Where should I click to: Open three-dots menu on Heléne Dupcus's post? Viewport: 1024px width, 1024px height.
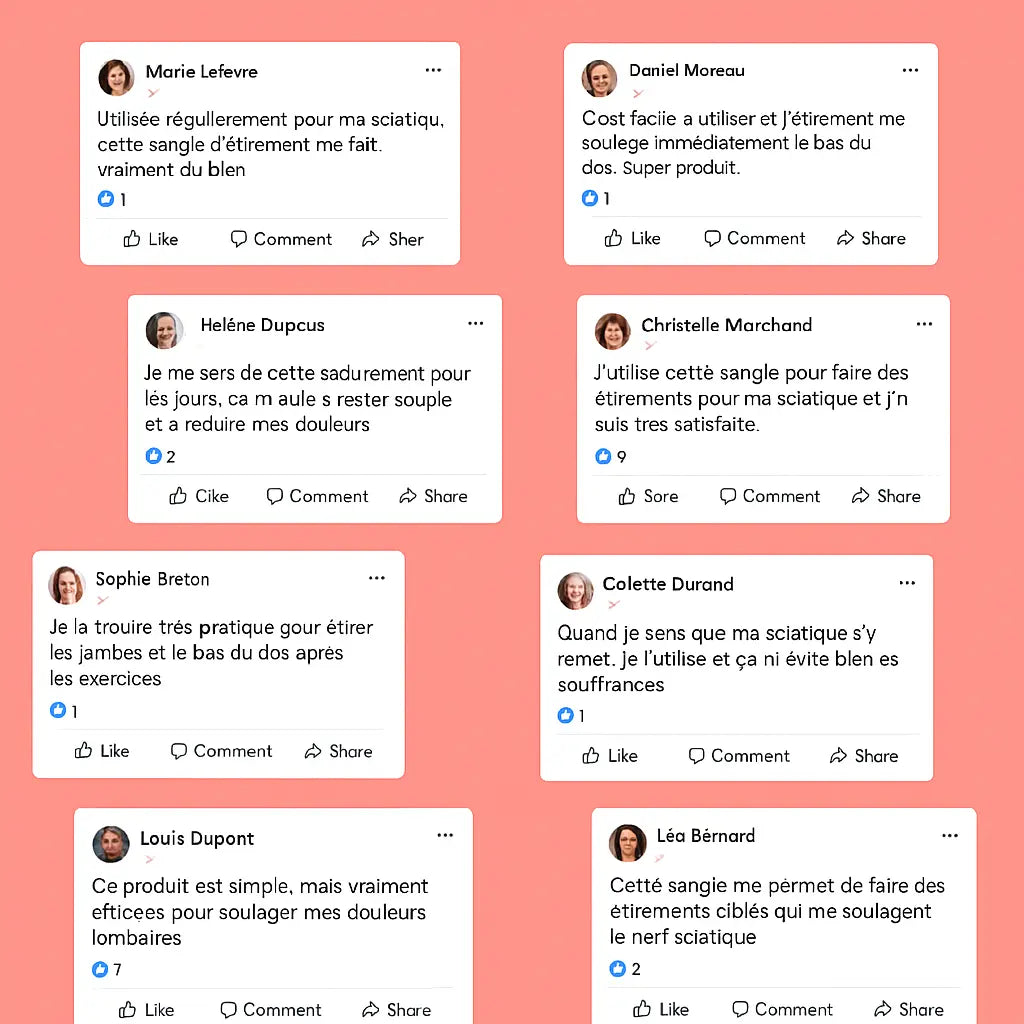[476, 324]
